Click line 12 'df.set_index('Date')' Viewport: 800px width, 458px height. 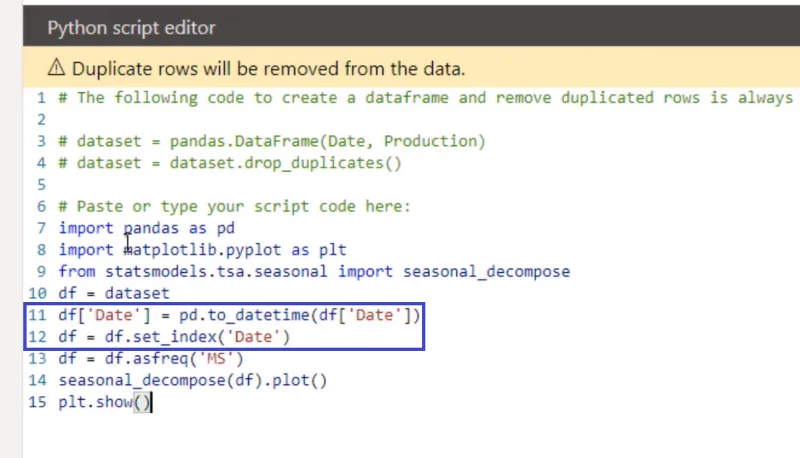click(174, 337)
